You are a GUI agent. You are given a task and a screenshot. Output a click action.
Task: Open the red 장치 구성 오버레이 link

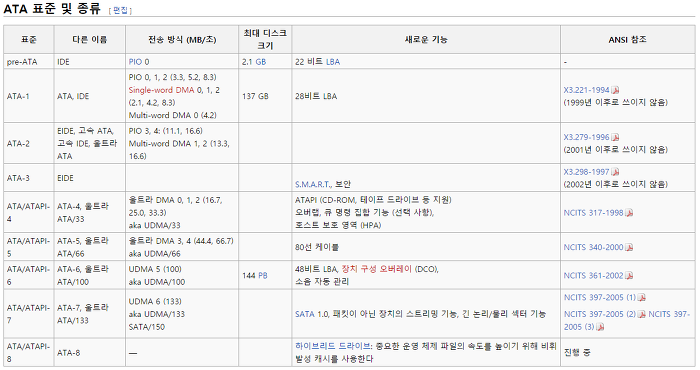[377, 269]
